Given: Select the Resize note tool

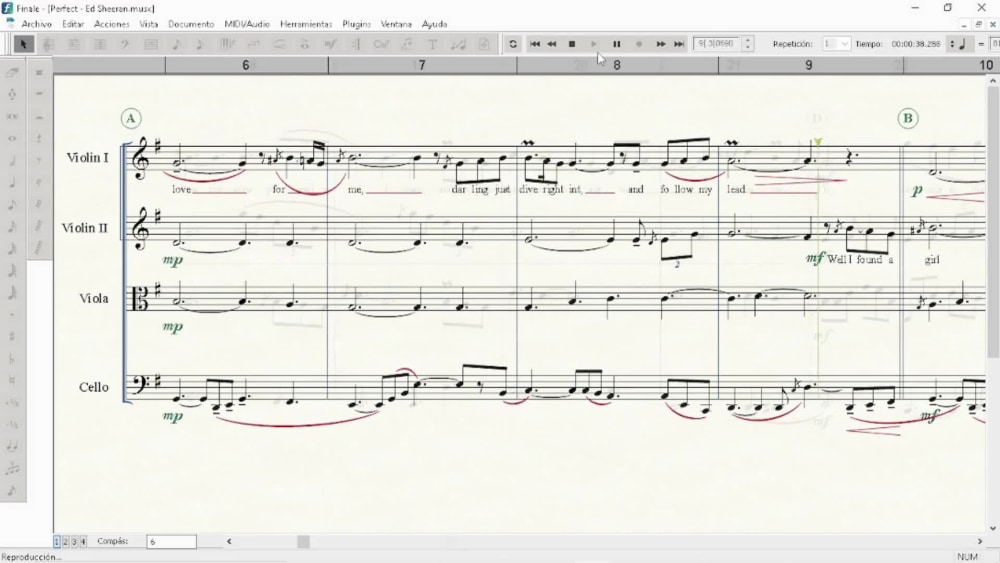Looking at the screenshot, I should tap(458, 44).
